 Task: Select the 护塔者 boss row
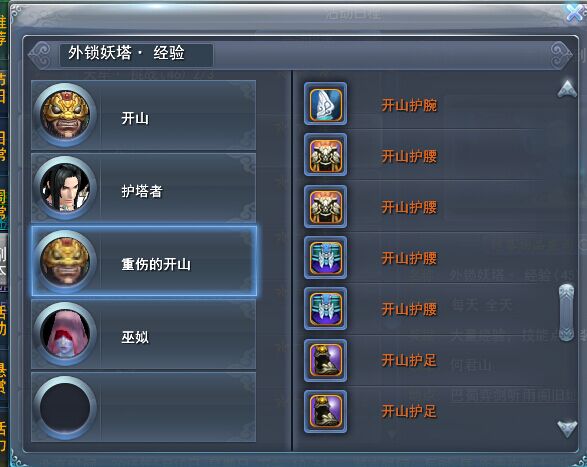pos(144,188)
